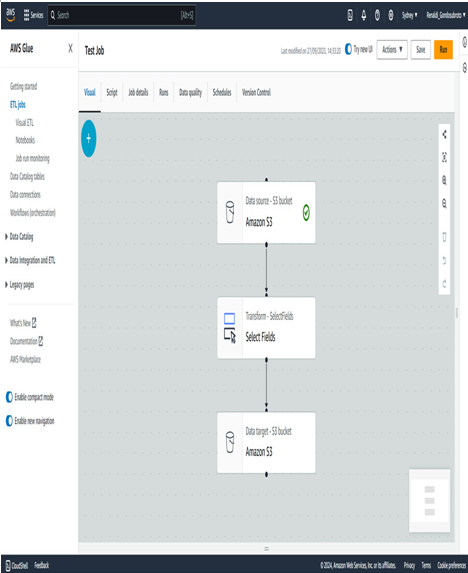The width and height of the screenshot is (468, 573).
Task: Open the help question mark icon
Action: pos(377,15)
